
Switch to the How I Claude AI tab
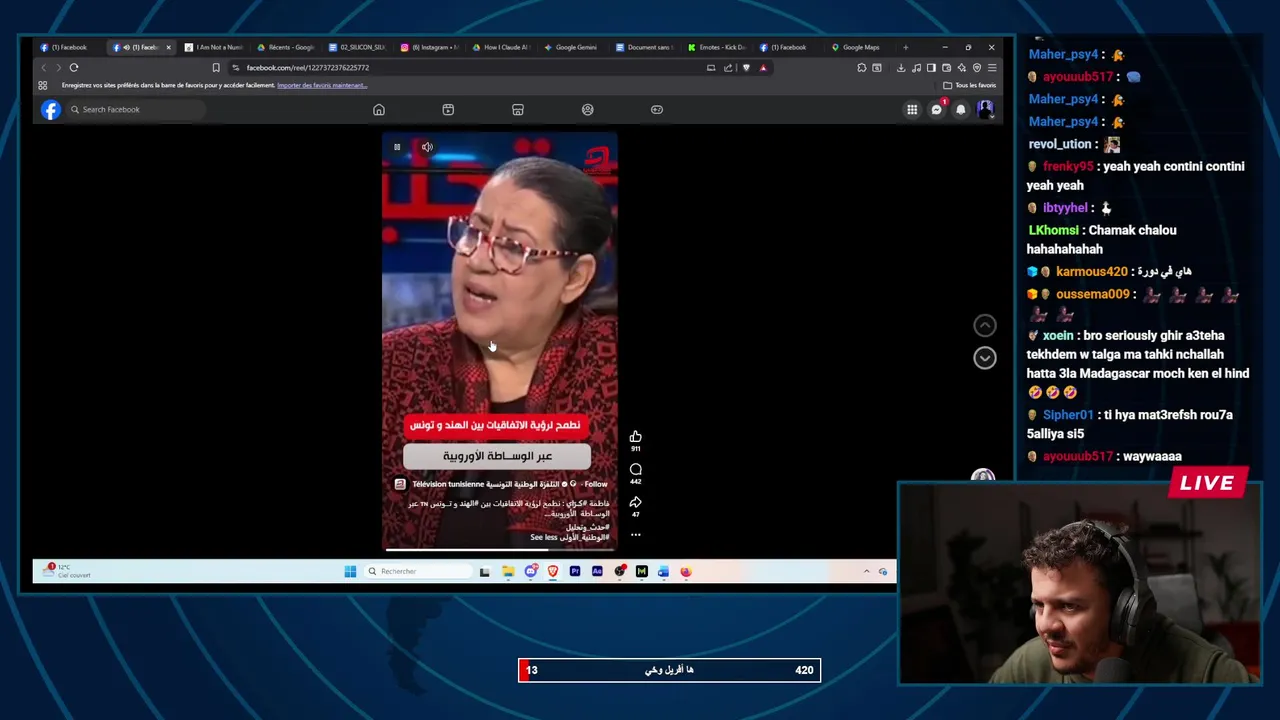click(502, 47)
